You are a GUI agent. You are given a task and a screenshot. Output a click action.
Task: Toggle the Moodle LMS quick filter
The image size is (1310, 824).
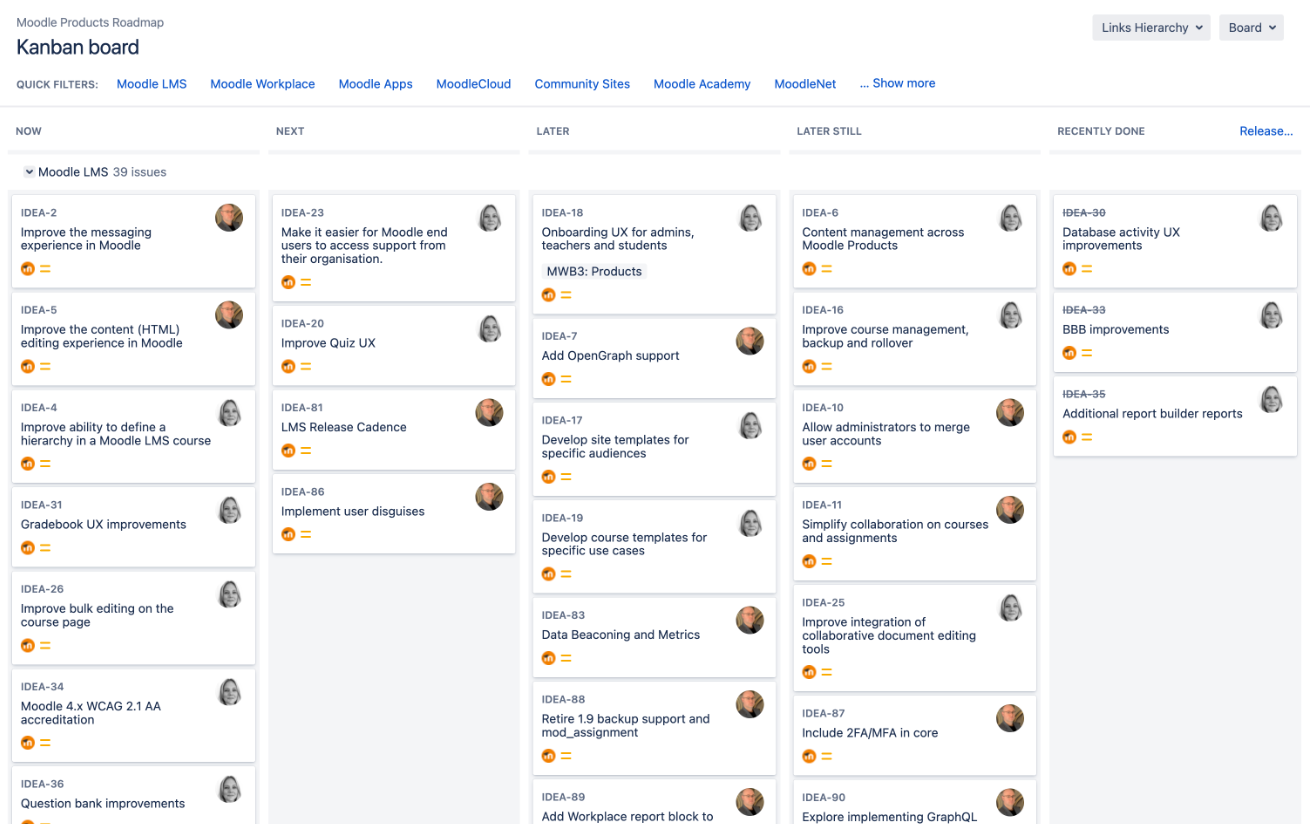(152, 84)
